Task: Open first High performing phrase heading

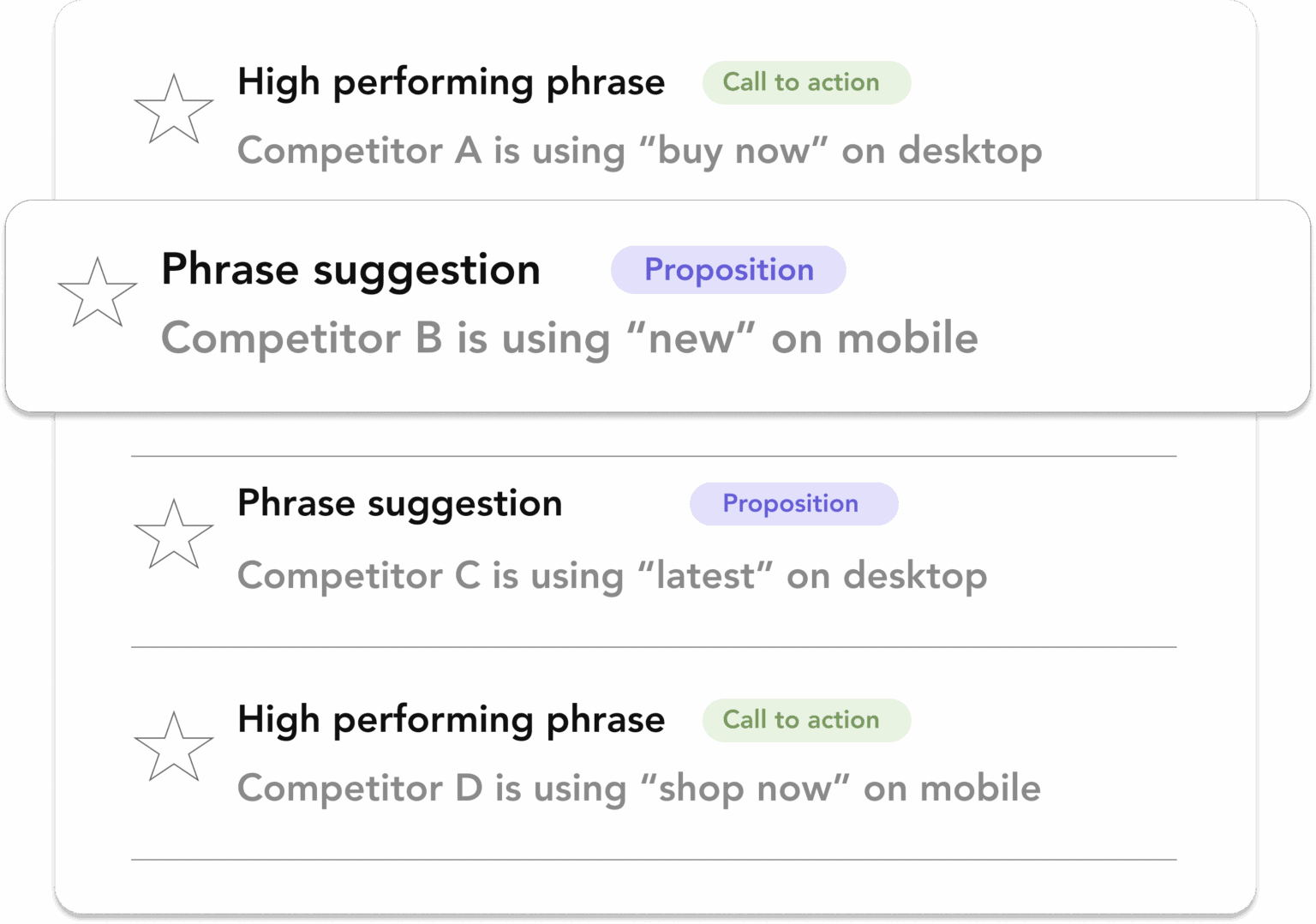Action: [x=451, y=83]
